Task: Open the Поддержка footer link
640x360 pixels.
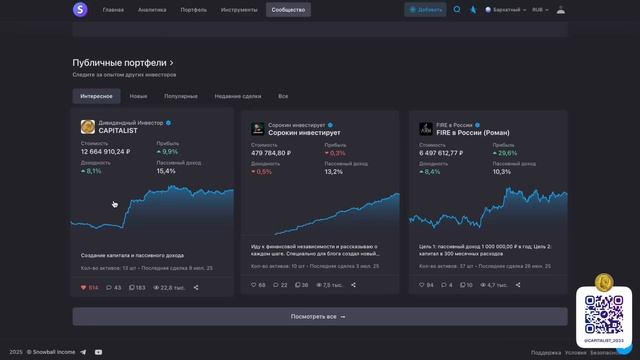Action: 546,352
